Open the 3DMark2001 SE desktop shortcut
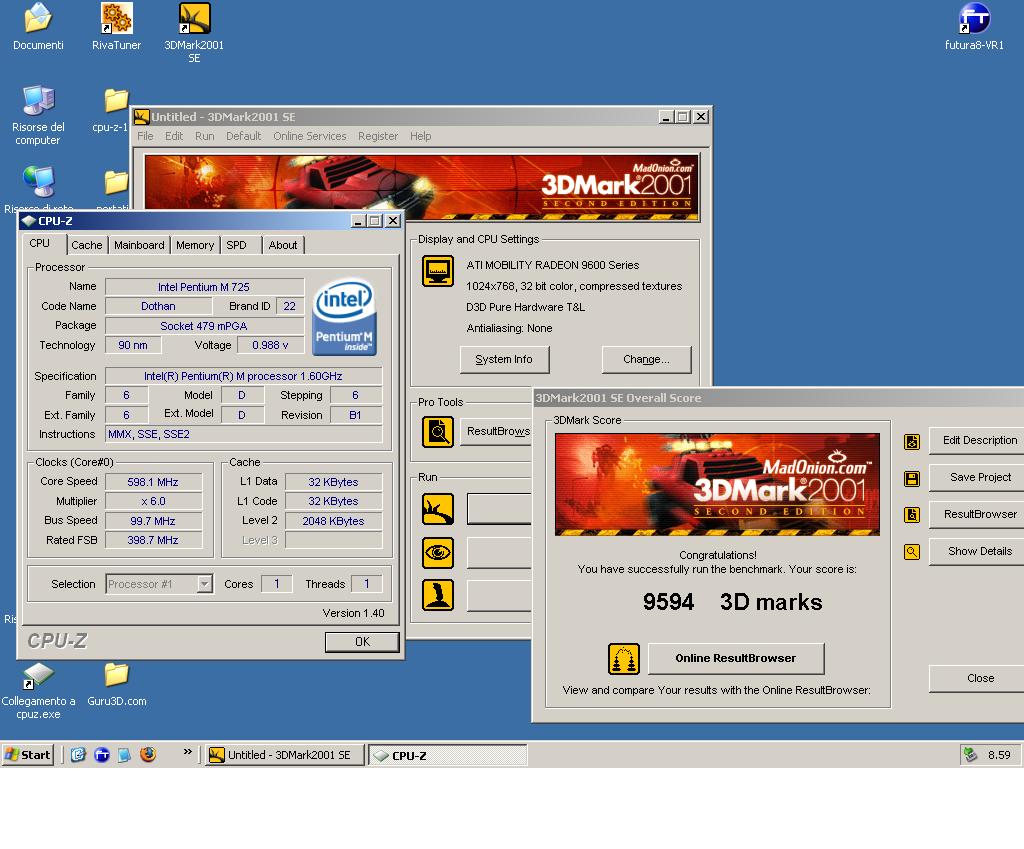 coord(194,18)
